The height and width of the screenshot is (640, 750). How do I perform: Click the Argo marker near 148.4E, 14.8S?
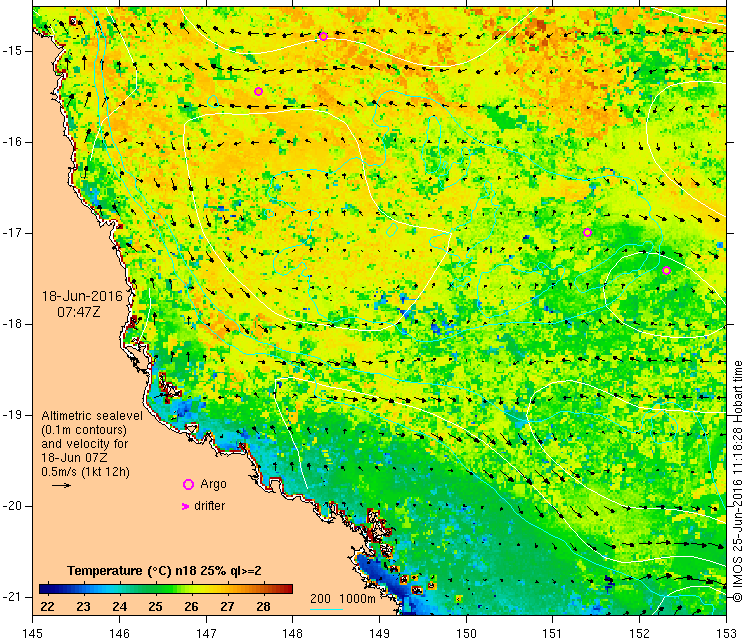(323, 36)
